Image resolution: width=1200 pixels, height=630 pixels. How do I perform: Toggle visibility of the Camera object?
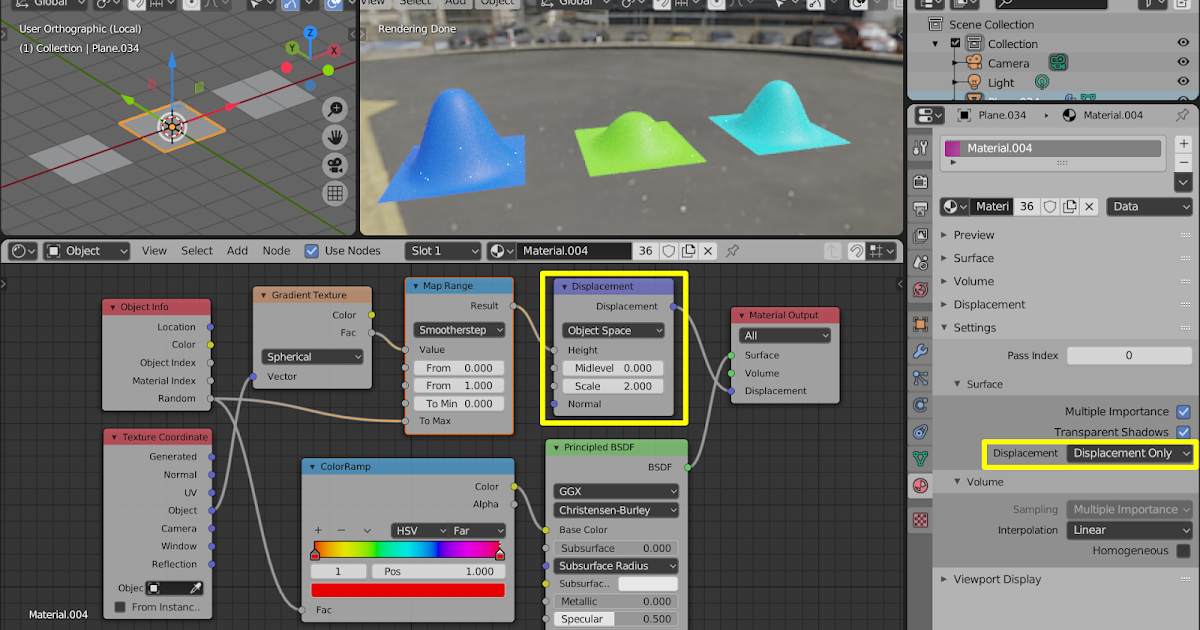tap(1183, 62)
